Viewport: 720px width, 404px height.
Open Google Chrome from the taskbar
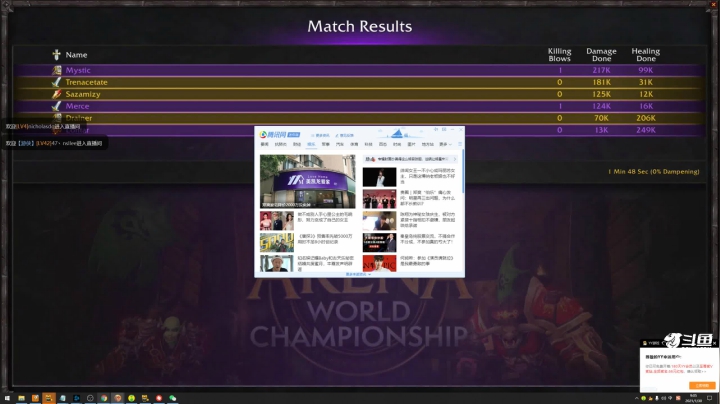104,398
